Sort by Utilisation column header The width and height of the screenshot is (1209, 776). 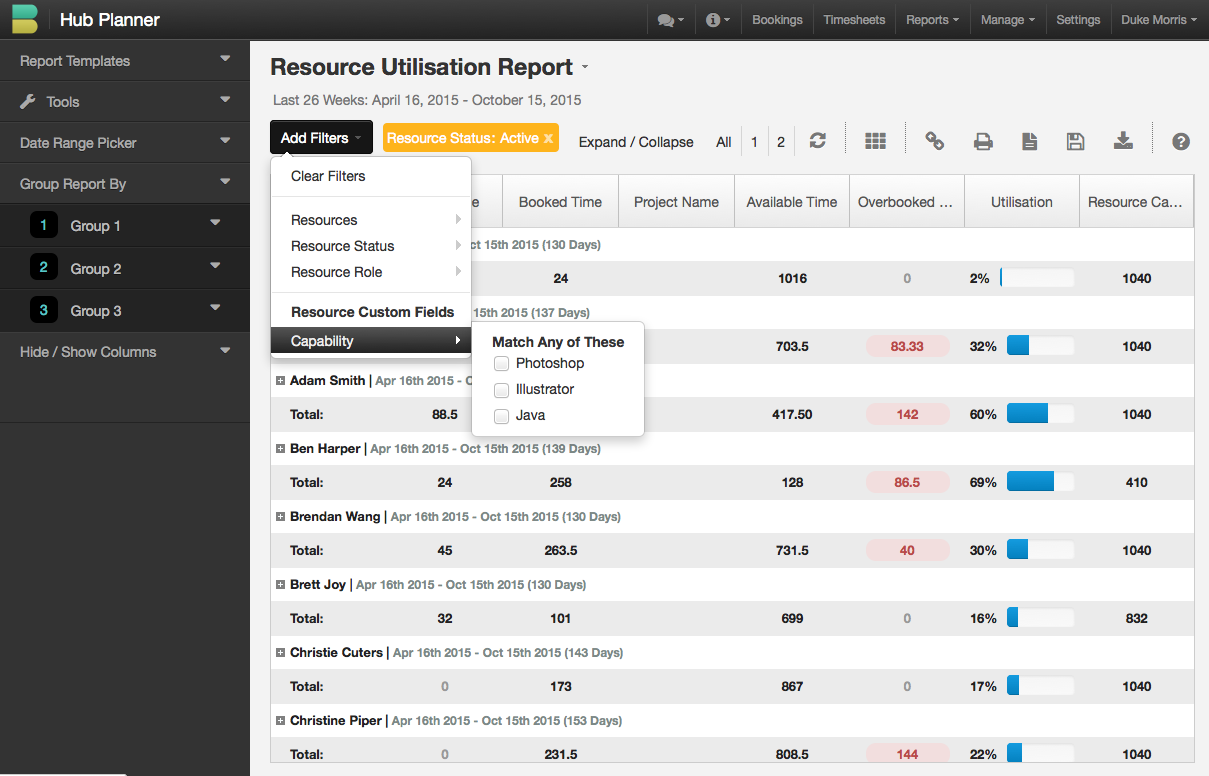pyautogui.click(x=1021, y=202)
